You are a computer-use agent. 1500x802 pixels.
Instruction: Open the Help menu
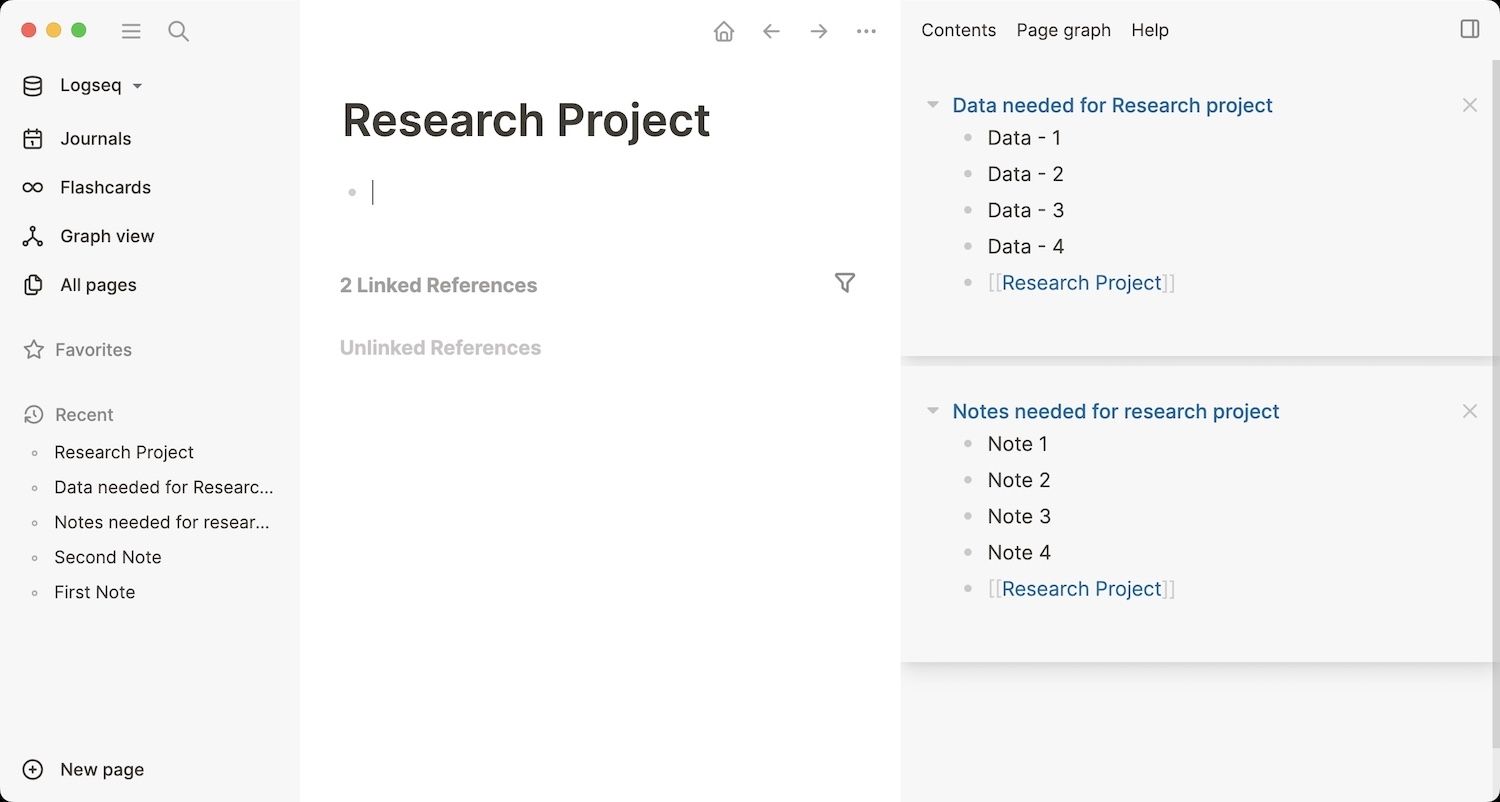pos(1149,30)
